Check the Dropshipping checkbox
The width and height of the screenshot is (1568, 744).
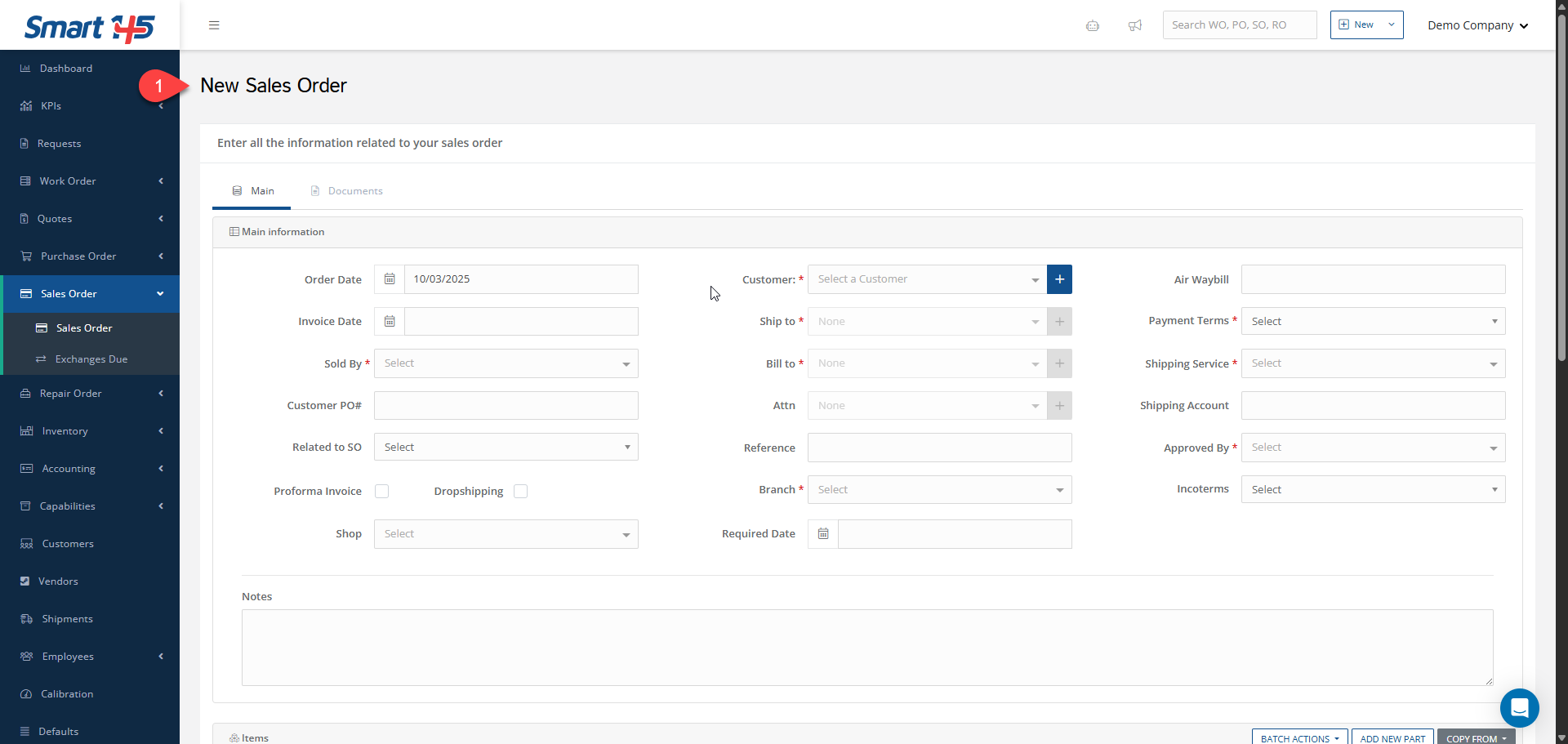coord(521,491)
